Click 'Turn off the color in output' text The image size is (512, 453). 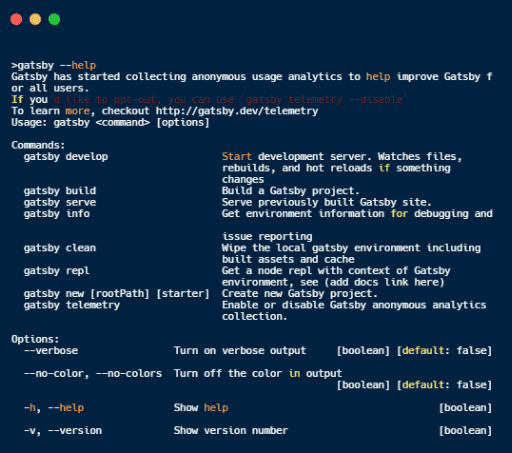pyautogui.click(x=258, y=373)
